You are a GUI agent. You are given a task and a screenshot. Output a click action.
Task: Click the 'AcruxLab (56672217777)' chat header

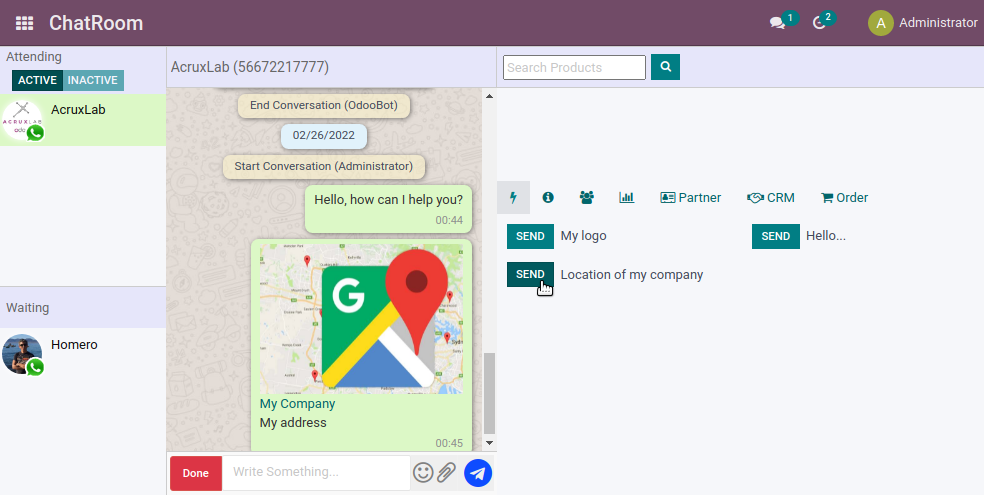(x=250, y=67)
